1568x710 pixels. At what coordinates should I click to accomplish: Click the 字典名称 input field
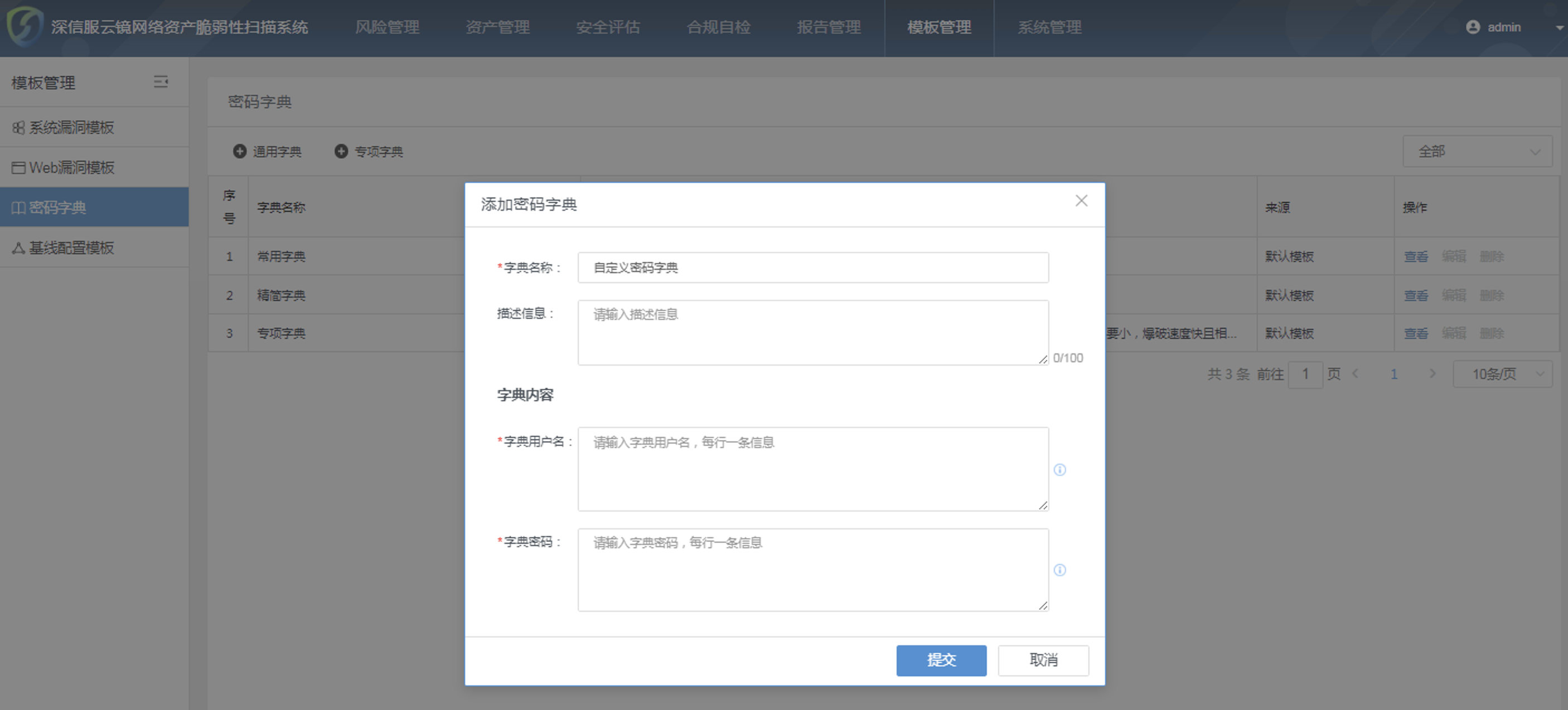coord(812,268)
